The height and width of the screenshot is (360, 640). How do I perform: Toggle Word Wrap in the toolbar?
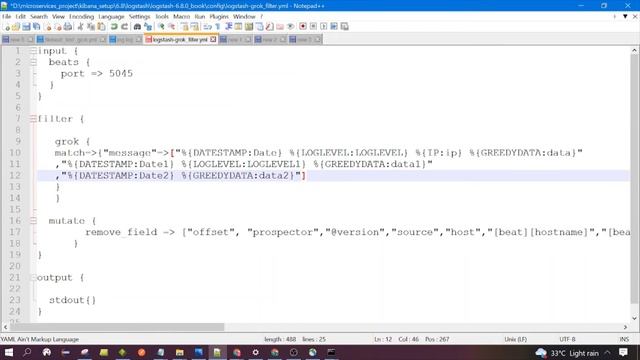tap(208, 27)
